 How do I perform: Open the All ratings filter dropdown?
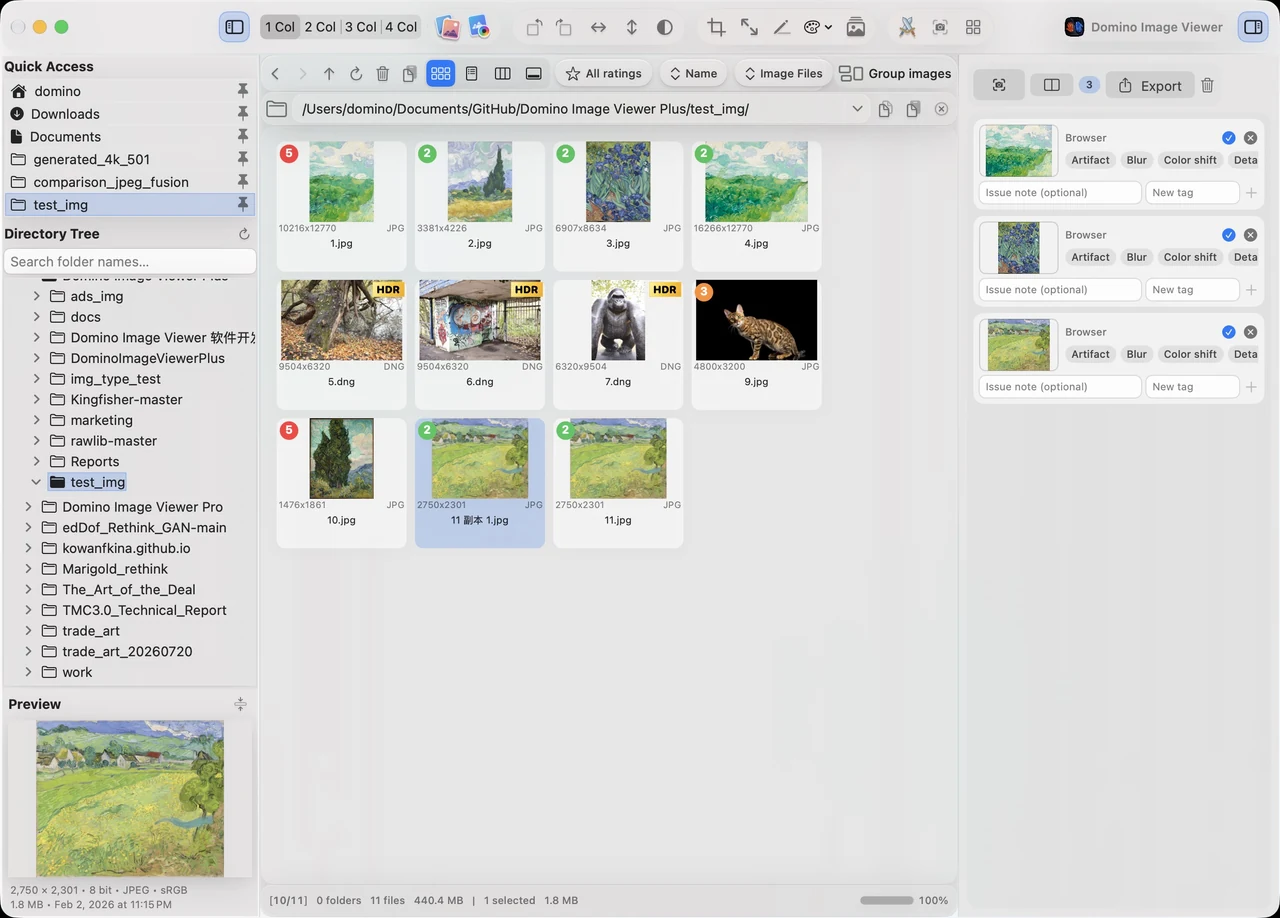(x=603, y=73)
